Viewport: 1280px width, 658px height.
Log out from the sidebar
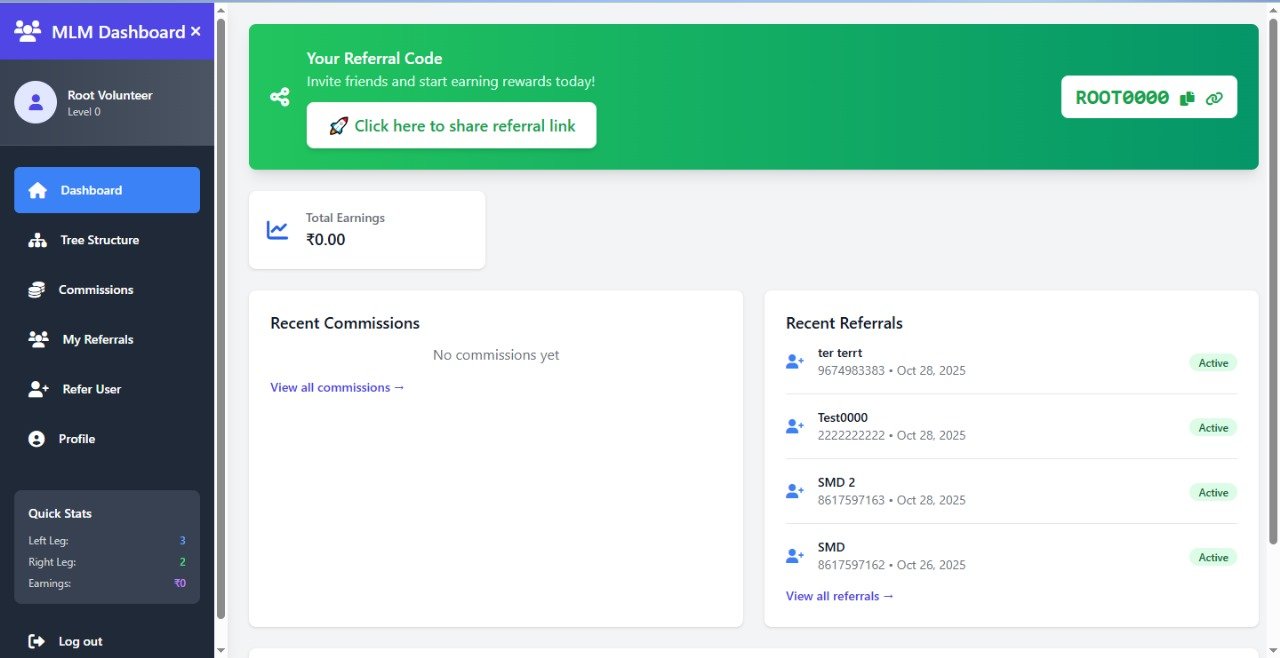point(80,641)
